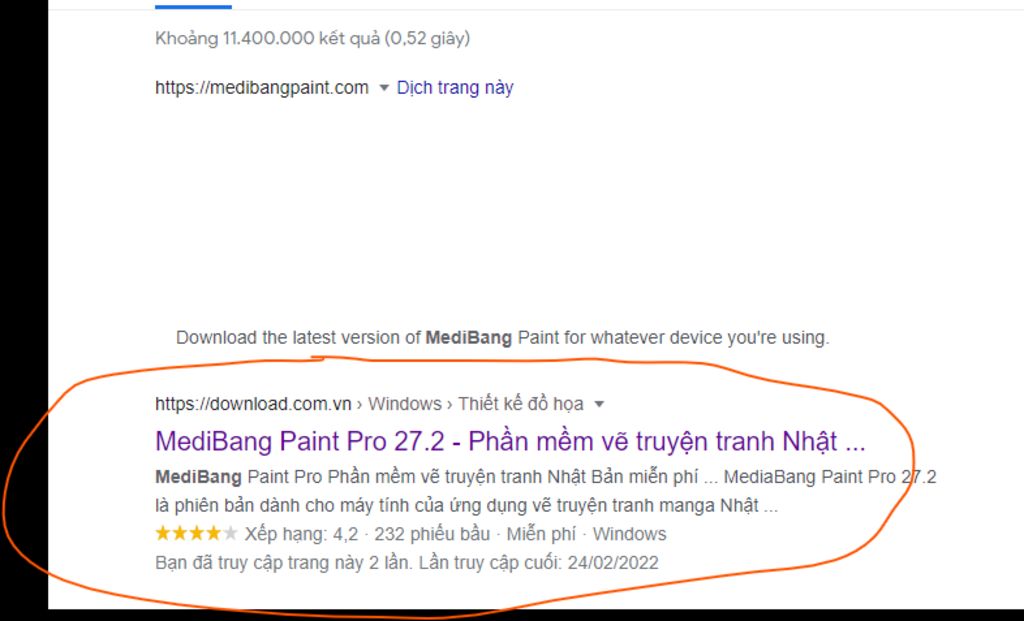This screenshot has width=1024, height=621.
Task: Open the MediBang Paint Pro 27.2 result title
Action: (510, 441)
